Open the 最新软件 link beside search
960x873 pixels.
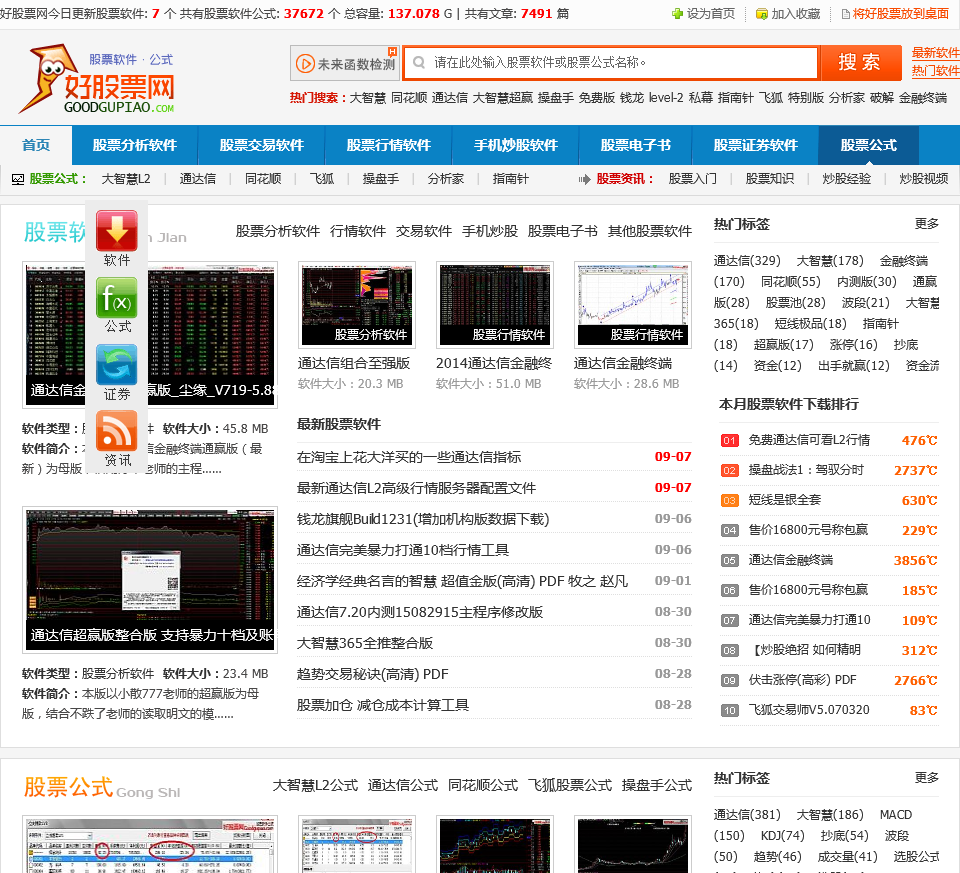(x=935, y=53)
